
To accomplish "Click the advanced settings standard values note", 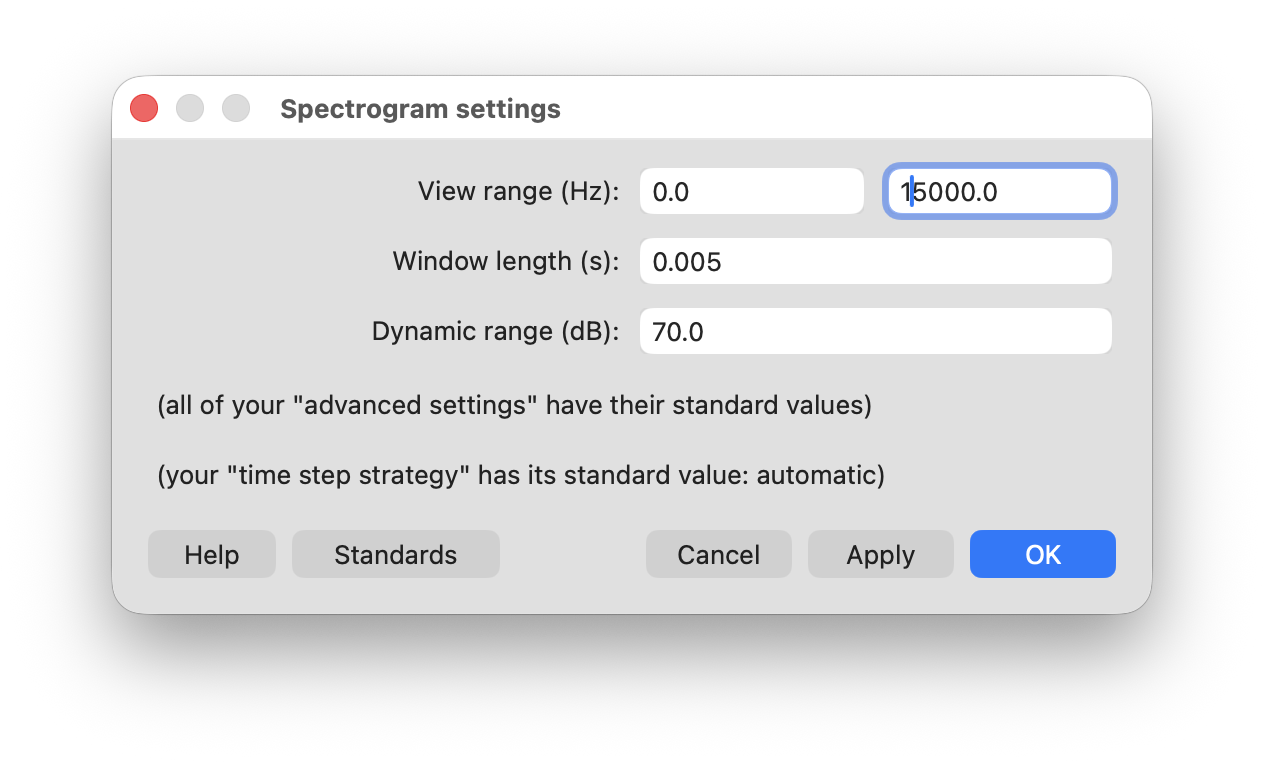I will point(515,407).
